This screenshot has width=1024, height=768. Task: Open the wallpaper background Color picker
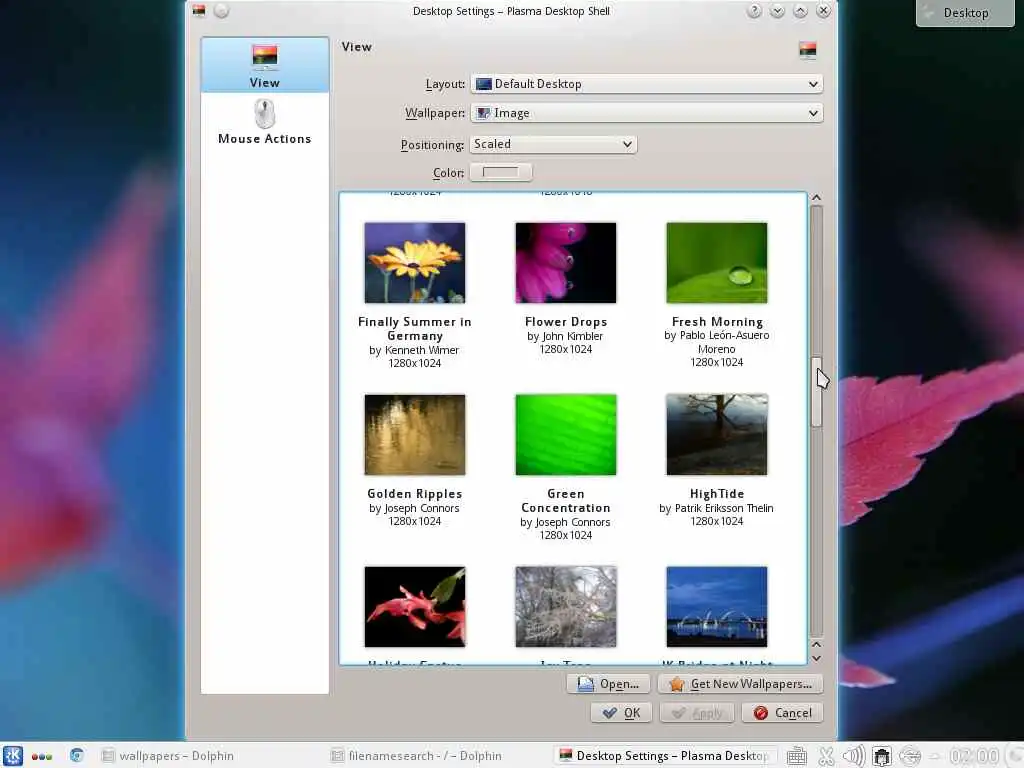click(500, 172)
